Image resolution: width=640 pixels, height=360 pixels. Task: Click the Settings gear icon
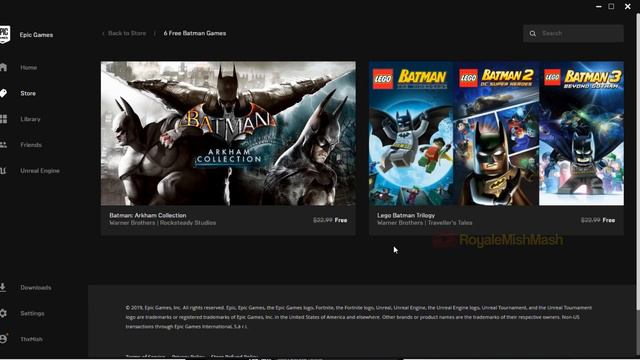coord(3,313)
